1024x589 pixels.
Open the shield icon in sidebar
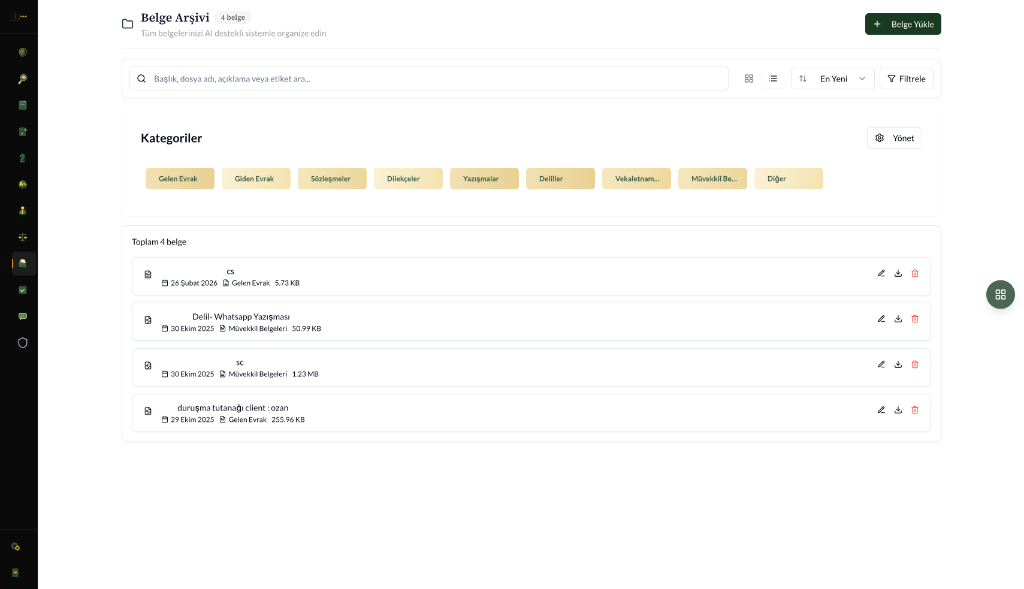point(23,342)
